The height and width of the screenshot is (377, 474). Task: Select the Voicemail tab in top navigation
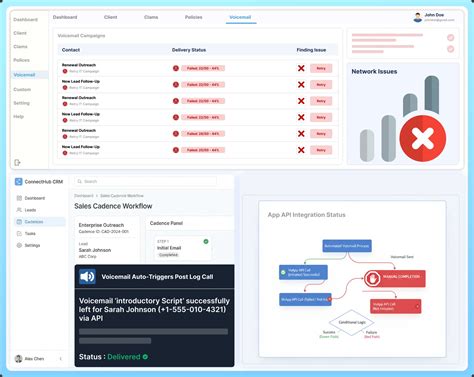[240, 17]
